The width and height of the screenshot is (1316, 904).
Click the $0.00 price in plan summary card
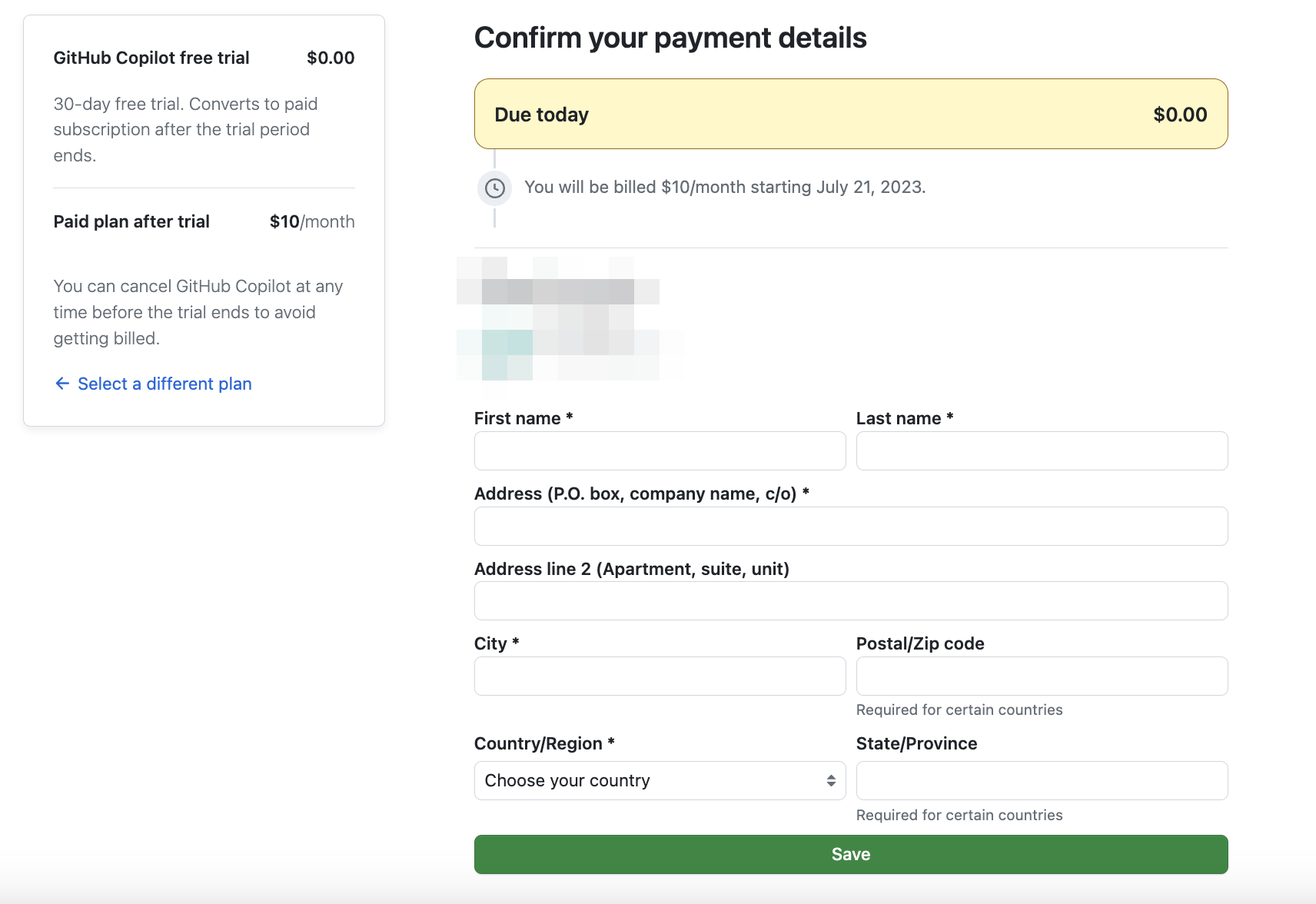click(x=331, y=58)
